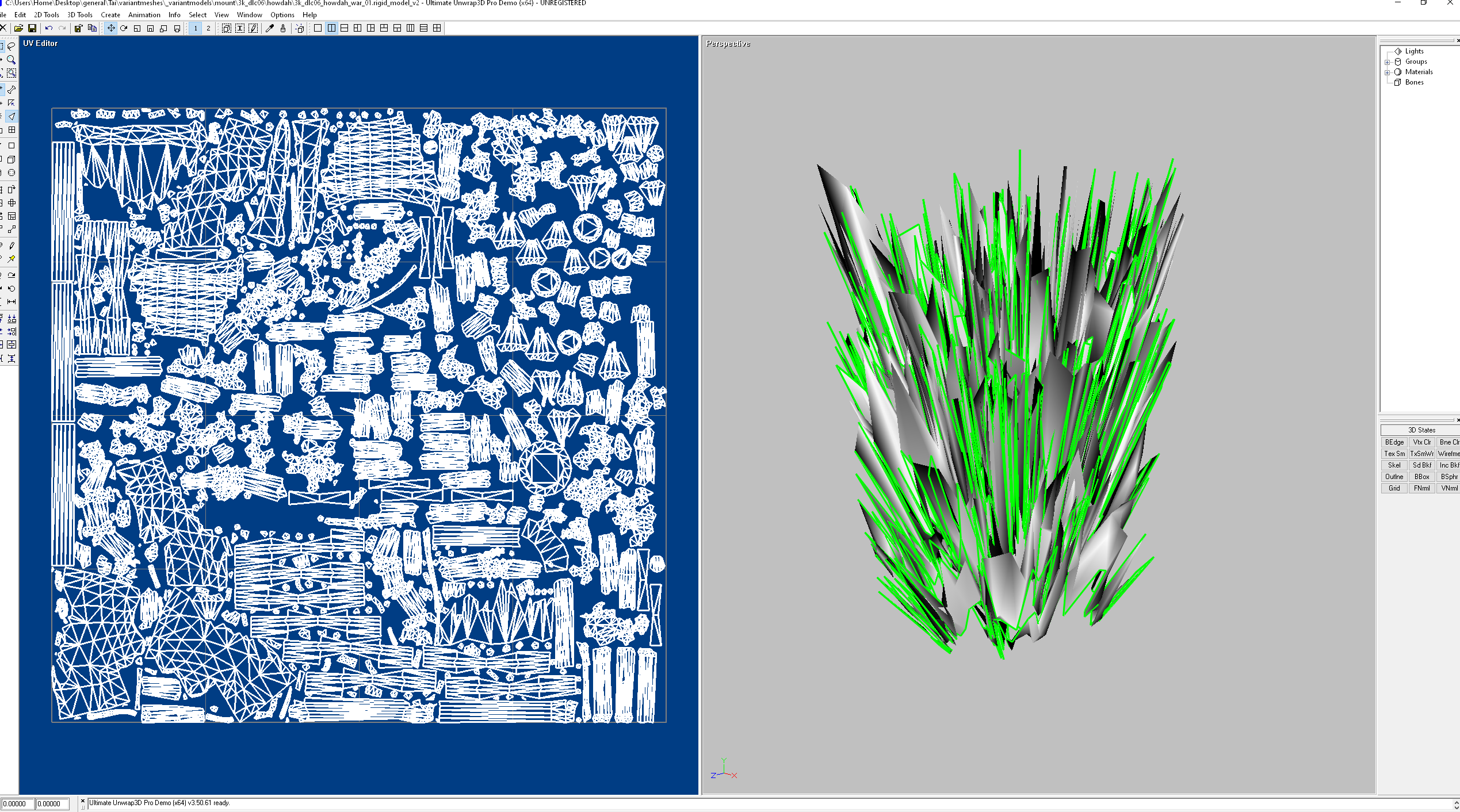Expand the Groups tree node
This screenshot has width=1460, height=812.
coord(1387,62)
